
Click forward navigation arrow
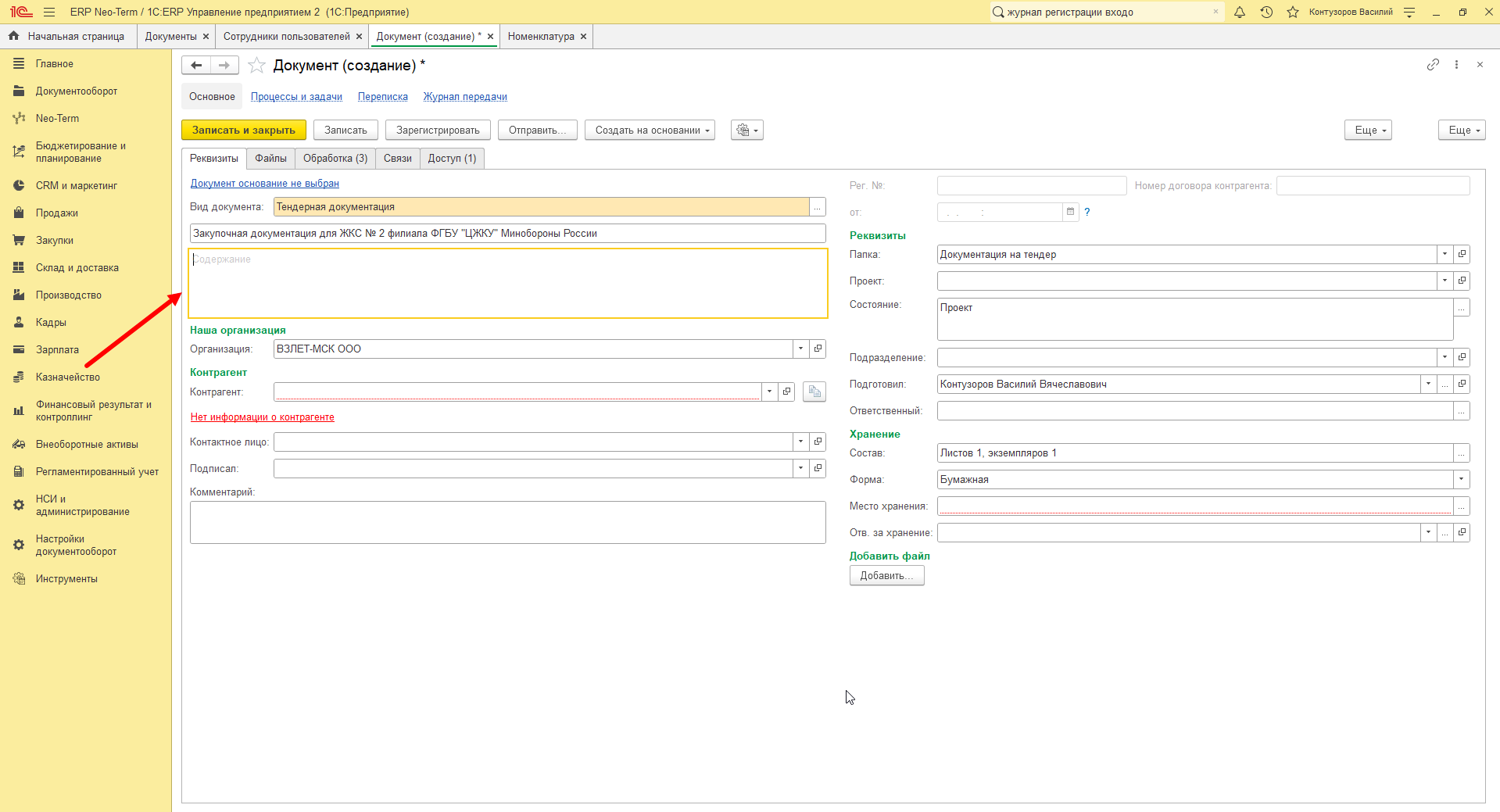click(x=224, y=66)
